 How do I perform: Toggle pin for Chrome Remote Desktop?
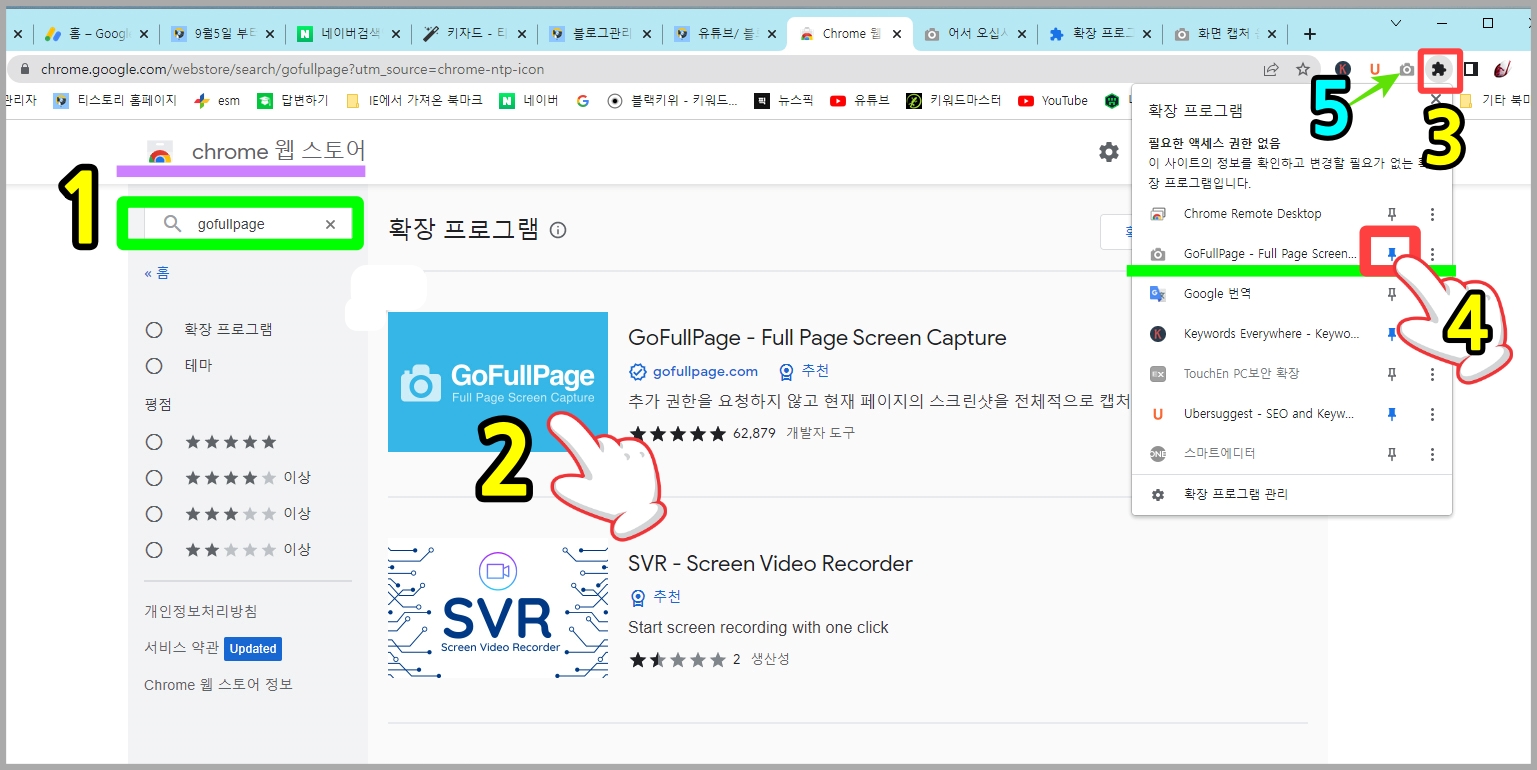(x=1391, y=214)
